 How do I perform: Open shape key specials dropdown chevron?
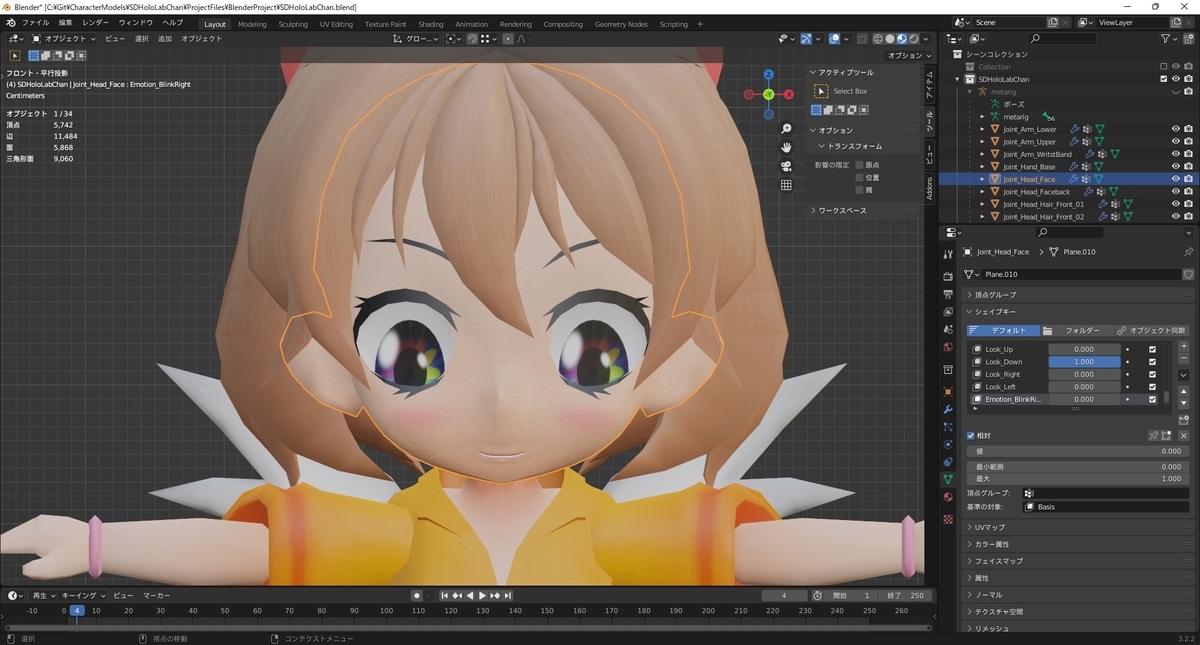[x=1184, y=374]
